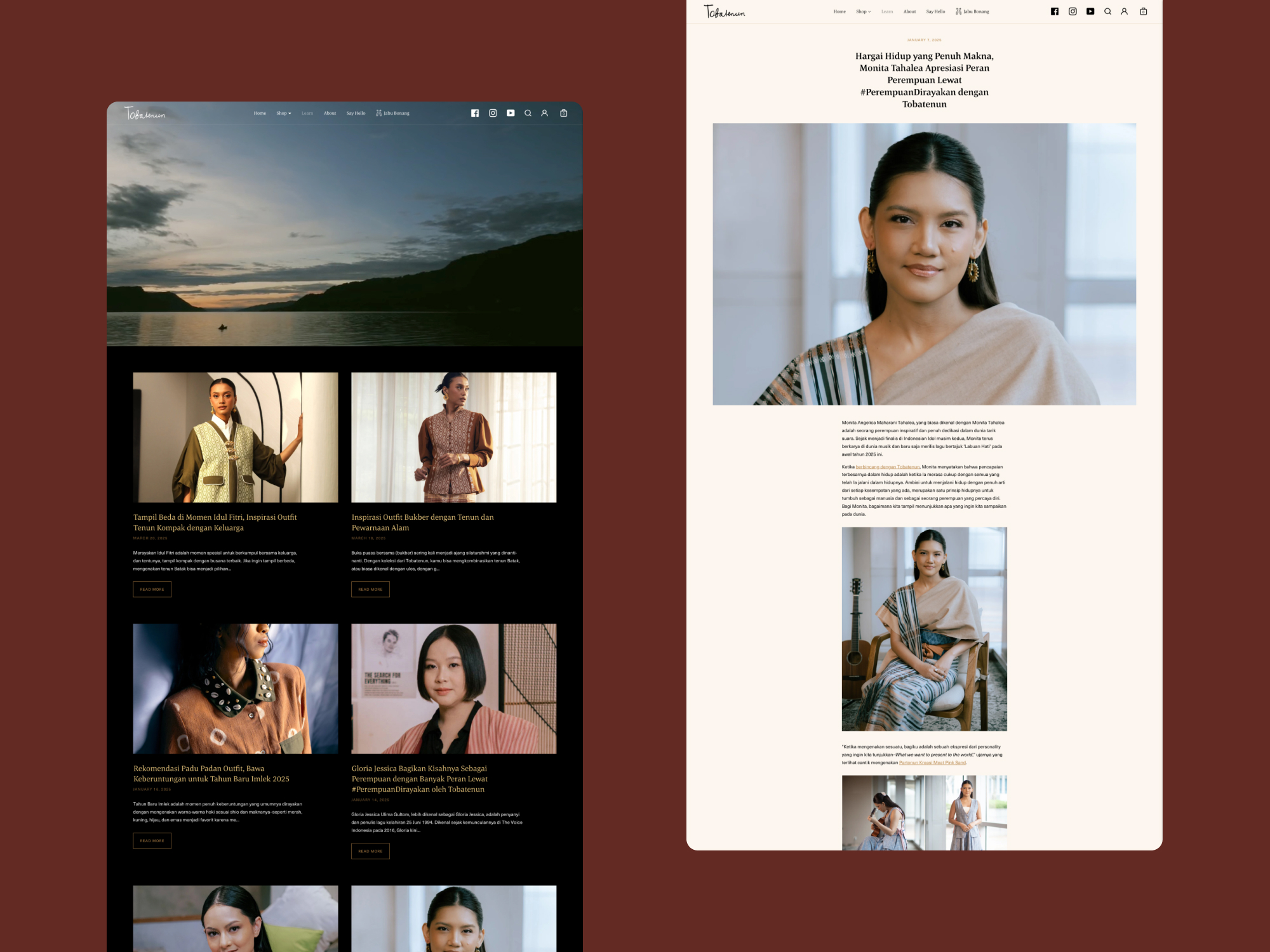Screen dimensions: 1270x952
Task: Click the 'MARCH 20, 2025' date under Idul Fitri article
Action: point(150,538)
